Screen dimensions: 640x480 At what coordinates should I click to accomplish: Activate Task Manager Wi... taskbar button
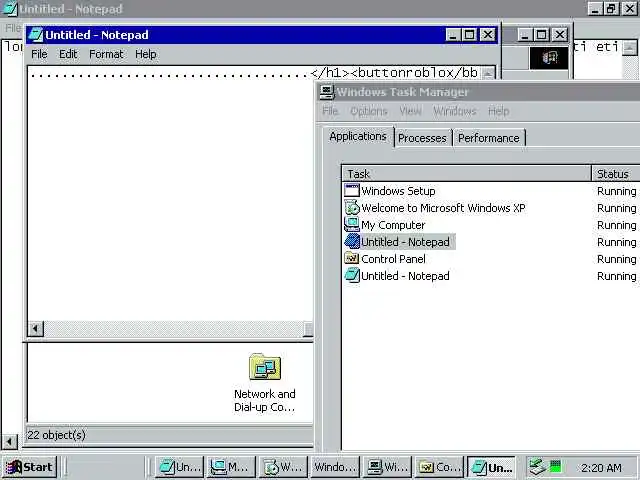click(387, 467)
